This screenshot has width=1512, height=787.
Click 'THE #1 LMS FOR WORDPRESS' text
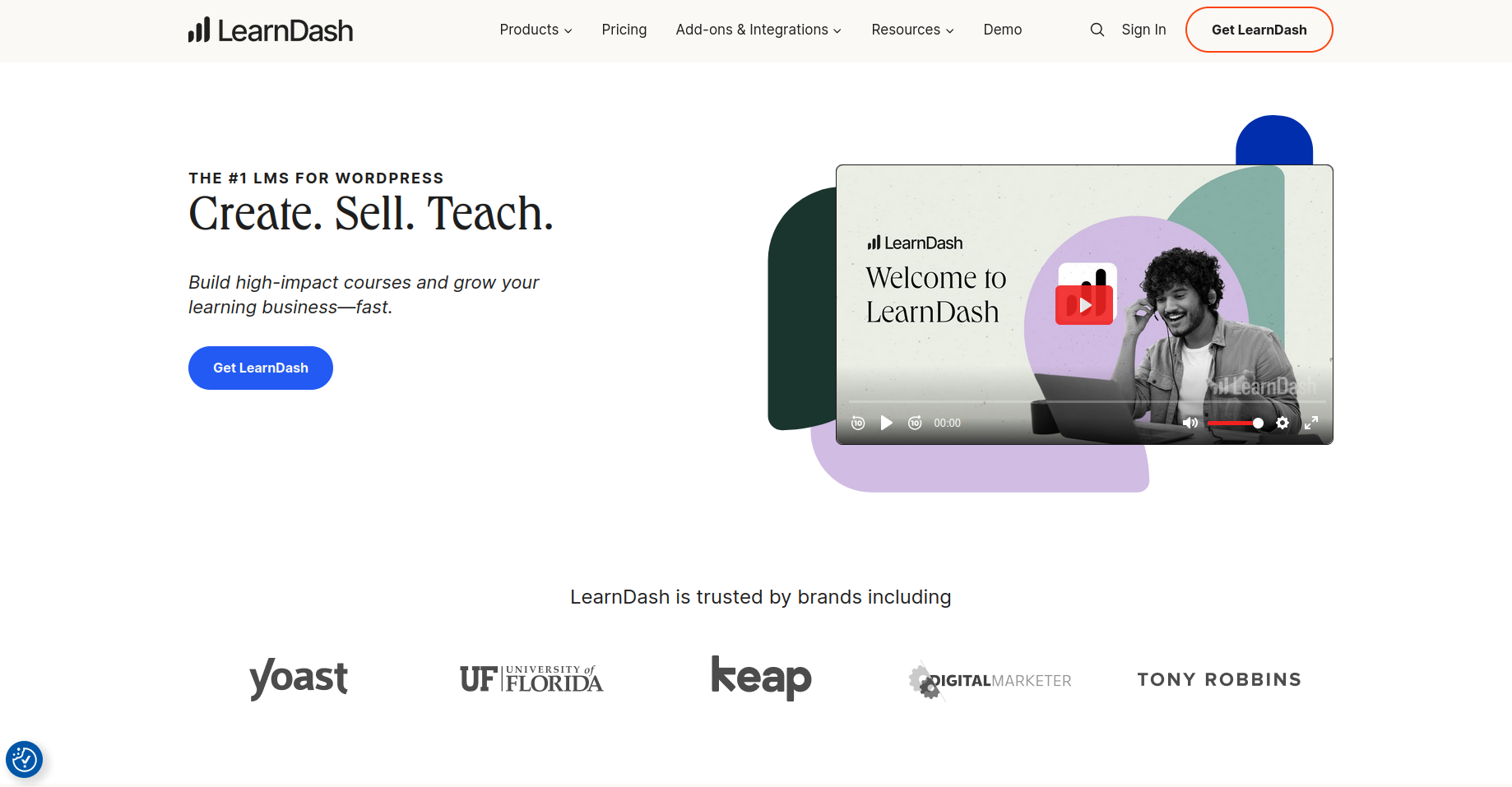(316, 178)
